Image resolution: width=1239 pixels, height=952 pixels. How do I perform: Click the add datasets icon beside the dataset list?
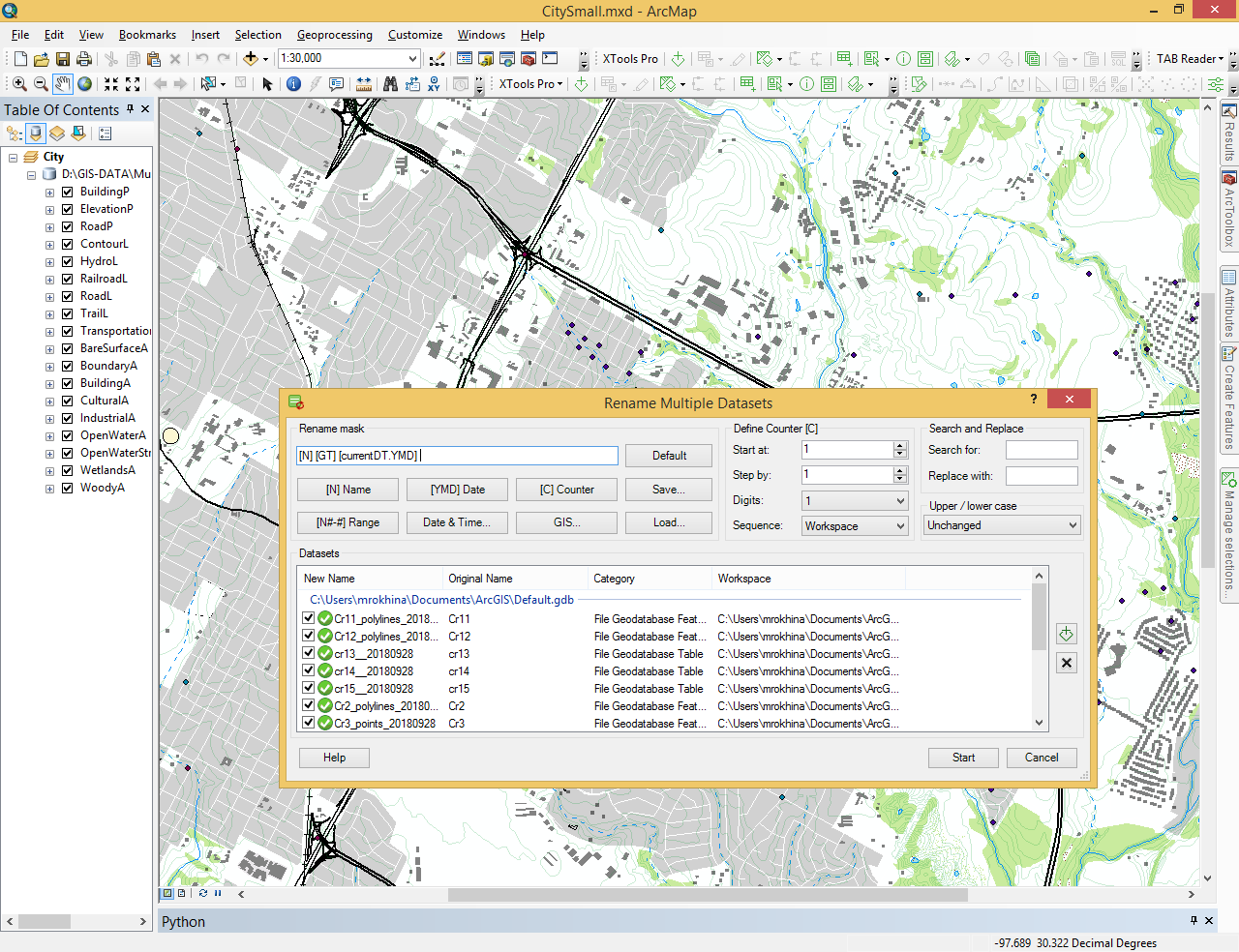pos(1066,635)
